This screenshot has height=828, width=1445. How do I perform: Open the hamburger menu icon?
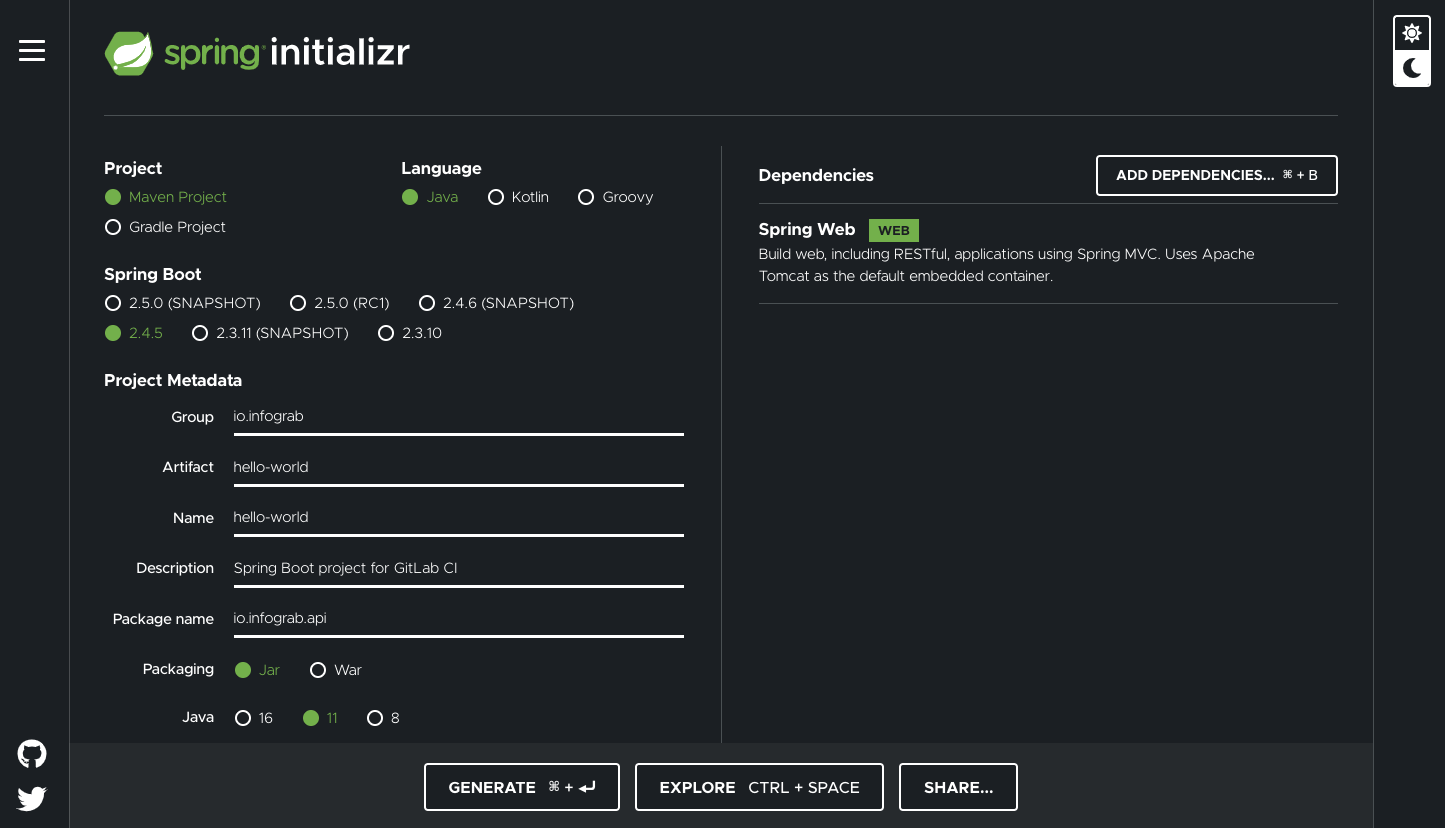pos(32,51)
